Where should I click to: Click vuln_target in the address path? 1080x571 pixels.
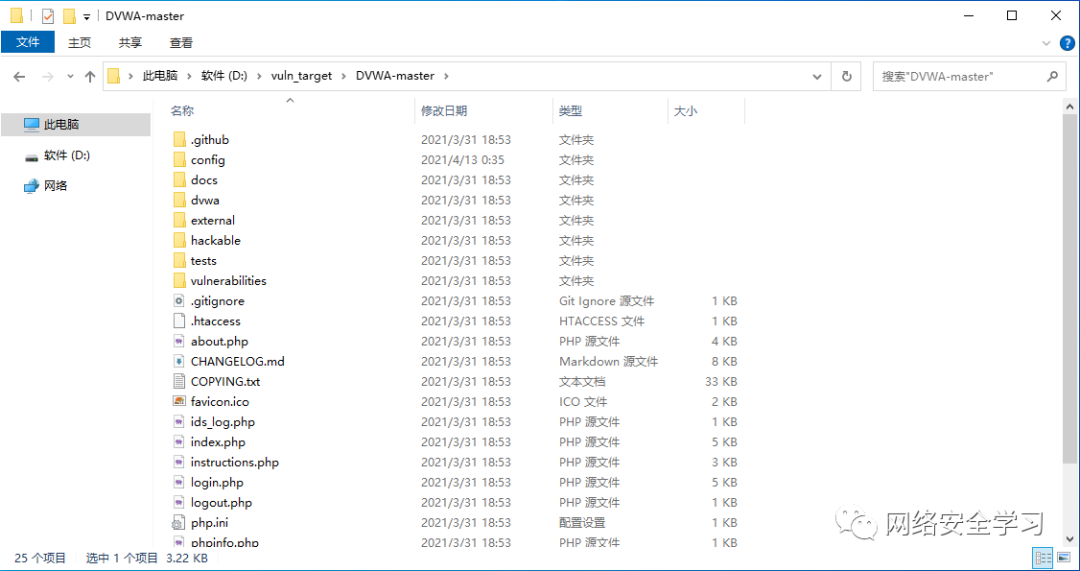(x=302, y=76)
